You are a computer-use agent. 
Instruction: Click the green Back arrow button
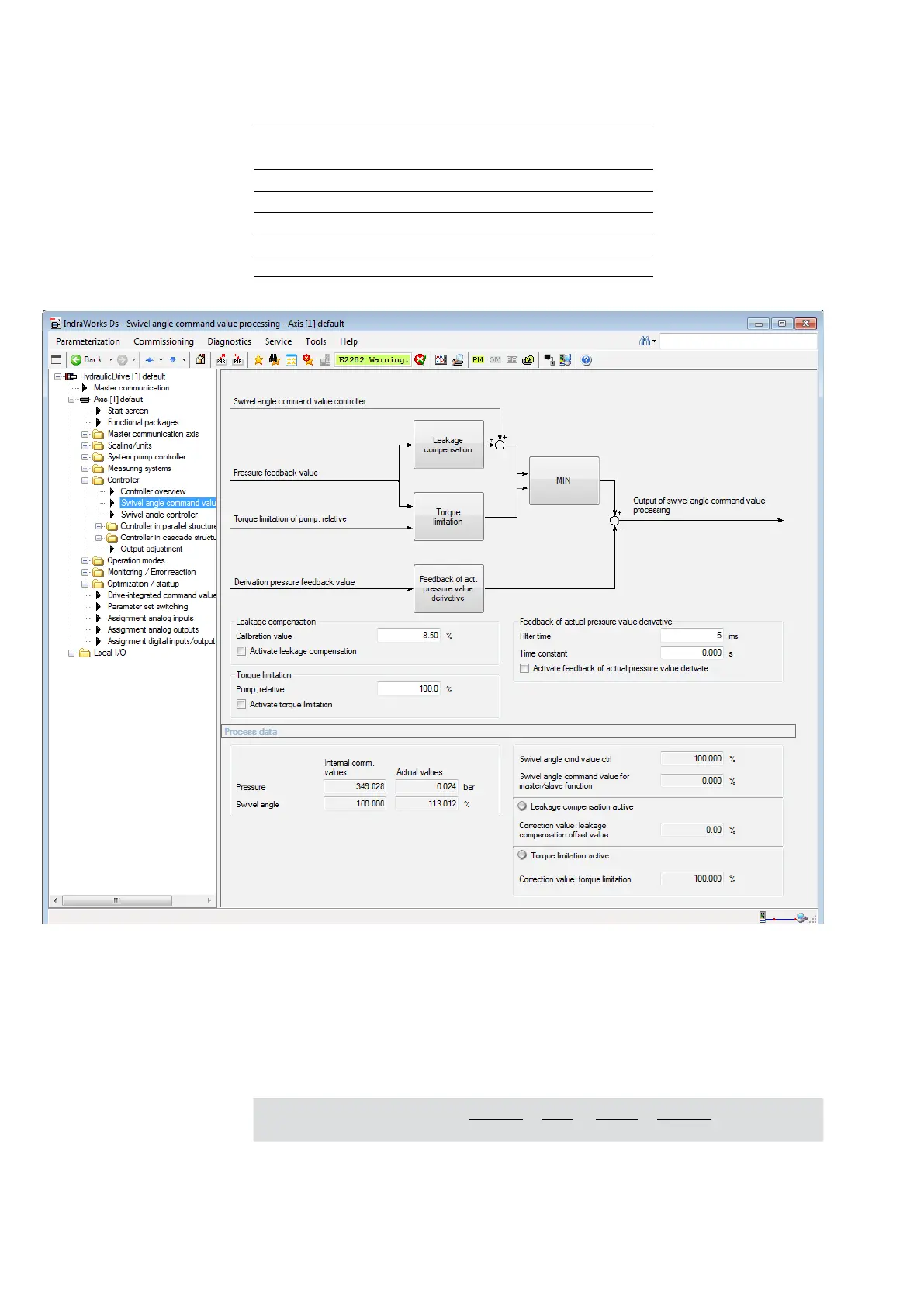pos(77,359)
